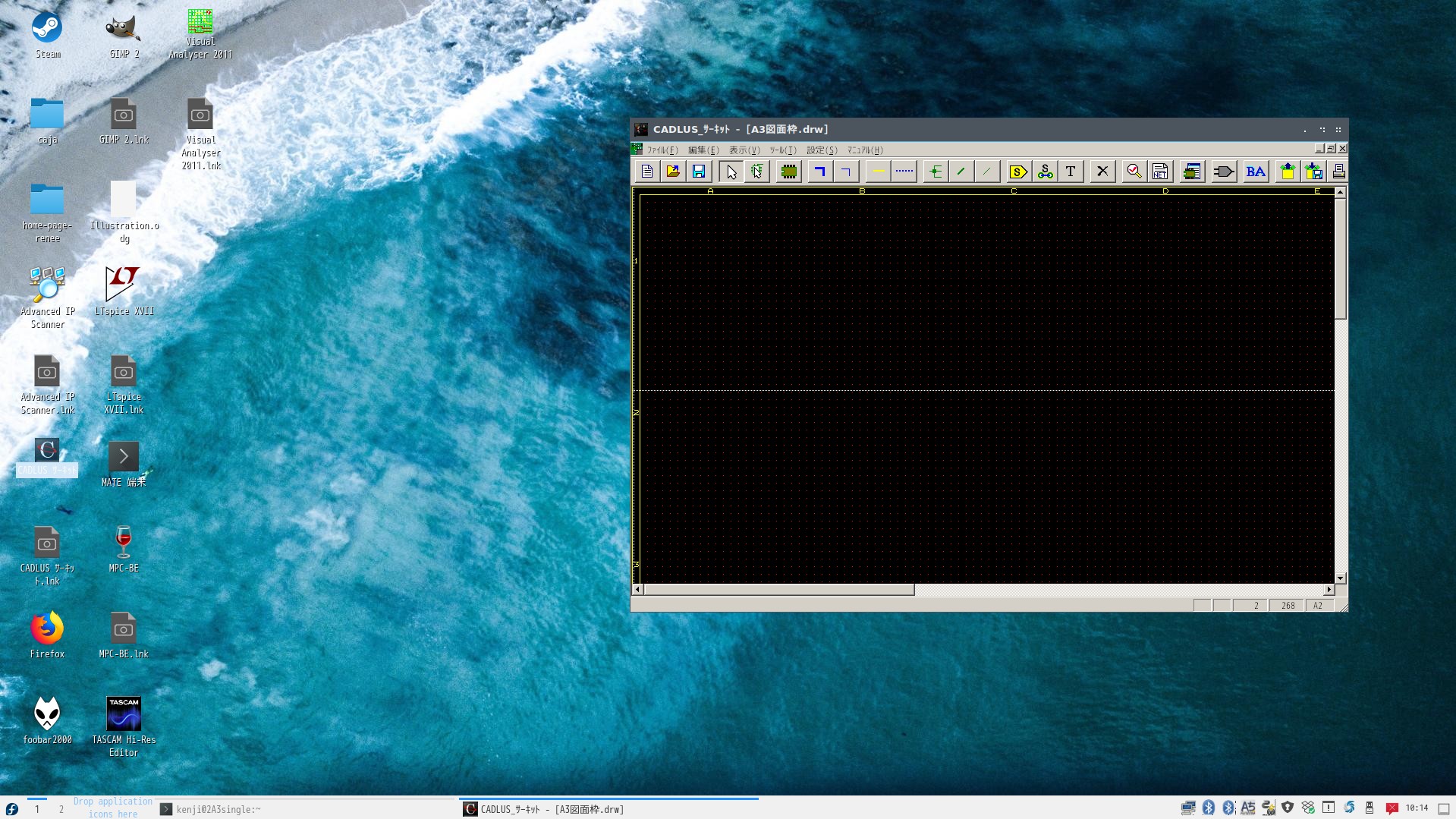Place a component using the green chip icon
This screenshot has width=1456, height=819.
click(789, 172)
